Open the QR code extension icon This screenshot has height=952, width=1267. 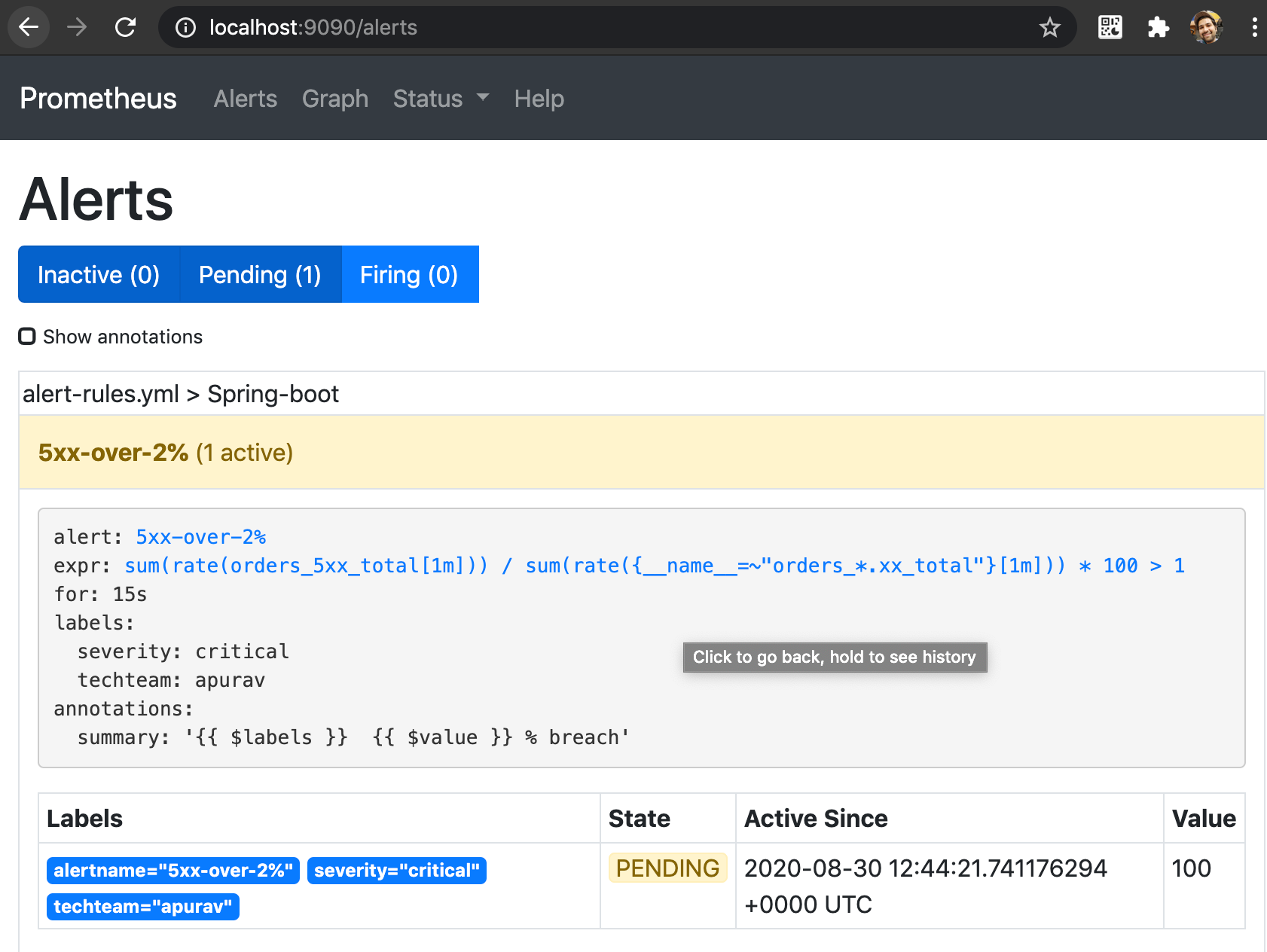point(1110,28)
